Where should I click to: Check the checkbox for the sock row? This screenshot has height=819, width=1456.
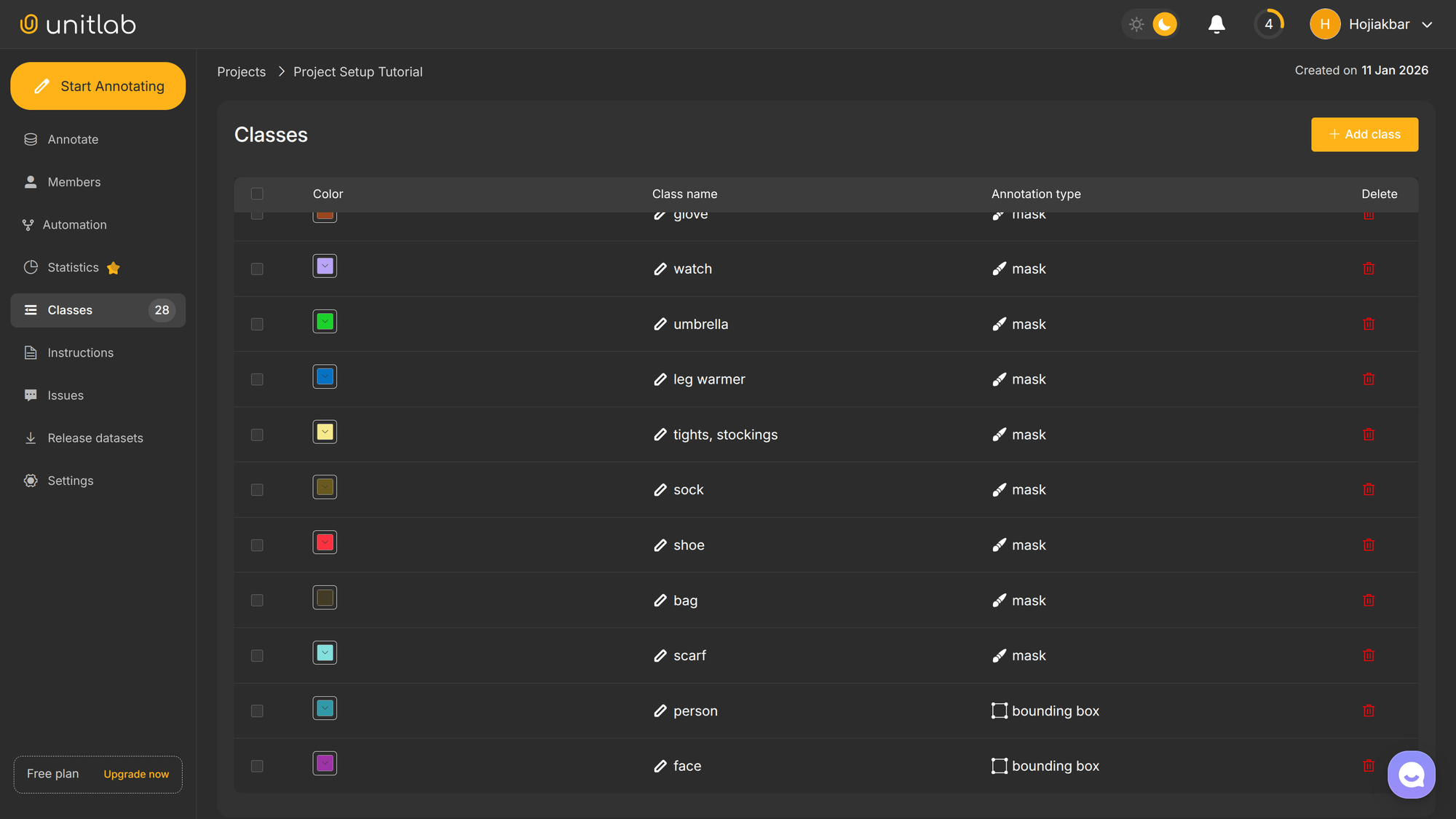[x=256, y=489]
